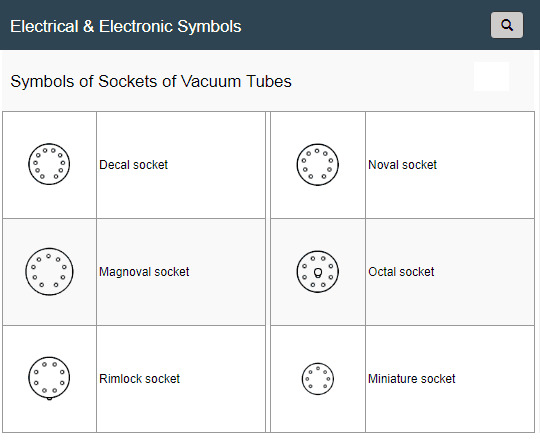Pick the Rimlock socket symbol
Screen dimensions: 540x442
coord(49,378)
